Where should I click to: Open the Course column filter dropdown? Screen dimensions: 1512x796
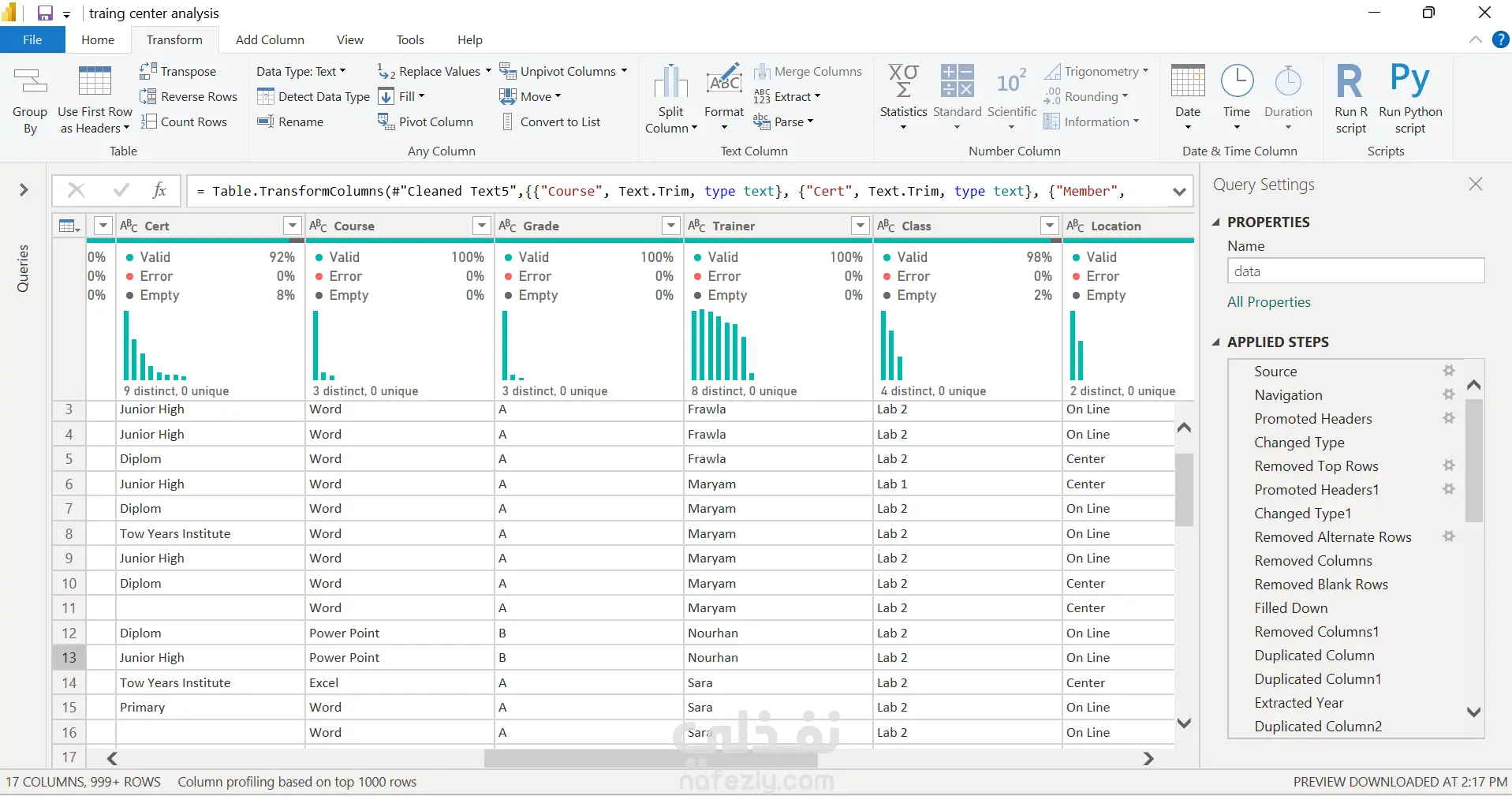click(x=482, y=226)
